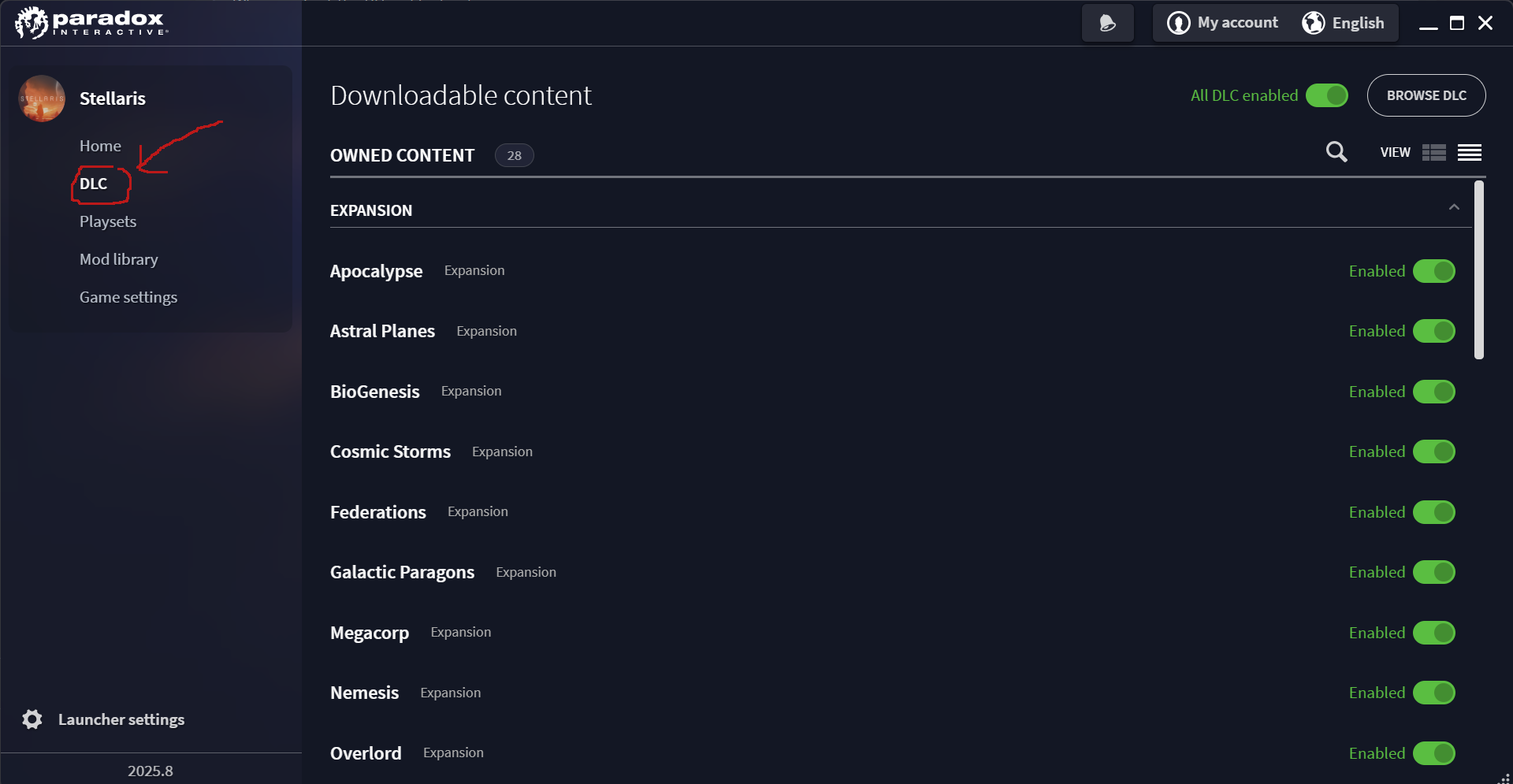1513x784 pixels.
Task: Click the DLC list scrollbar thumb
Action: click(1479, 270)
